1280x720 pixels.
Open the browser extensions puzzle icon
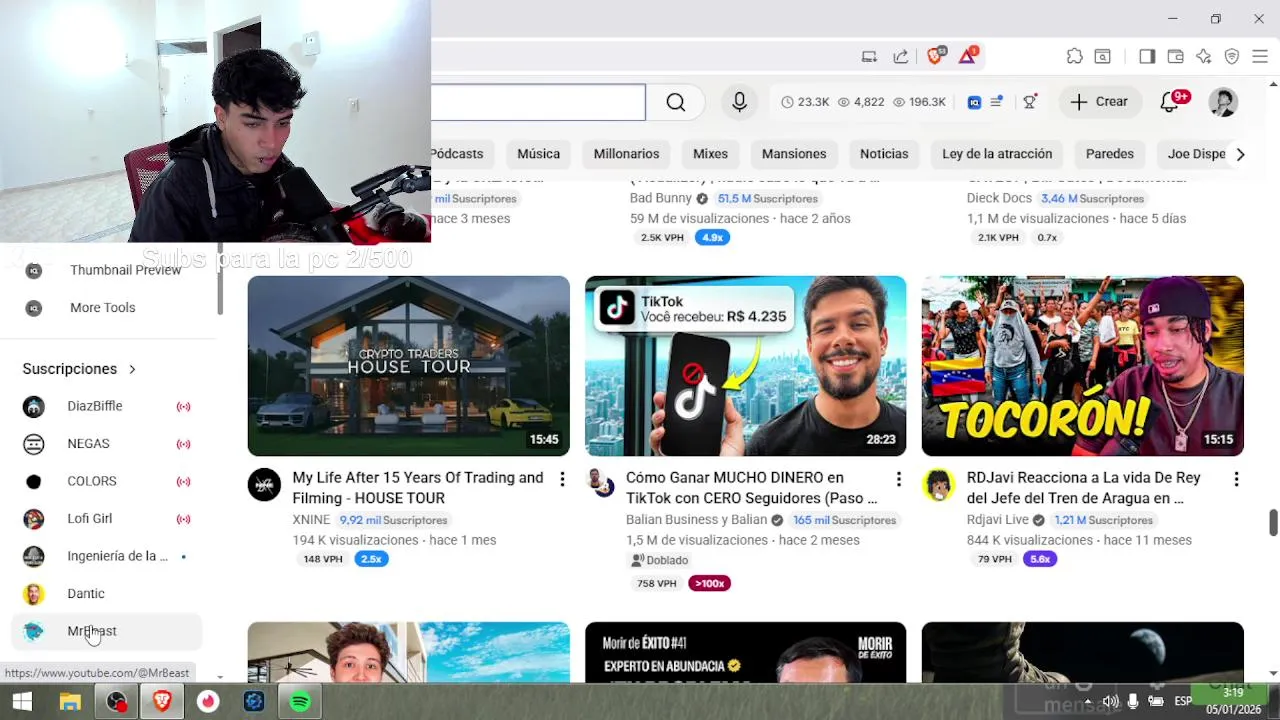click(1074, 57)
